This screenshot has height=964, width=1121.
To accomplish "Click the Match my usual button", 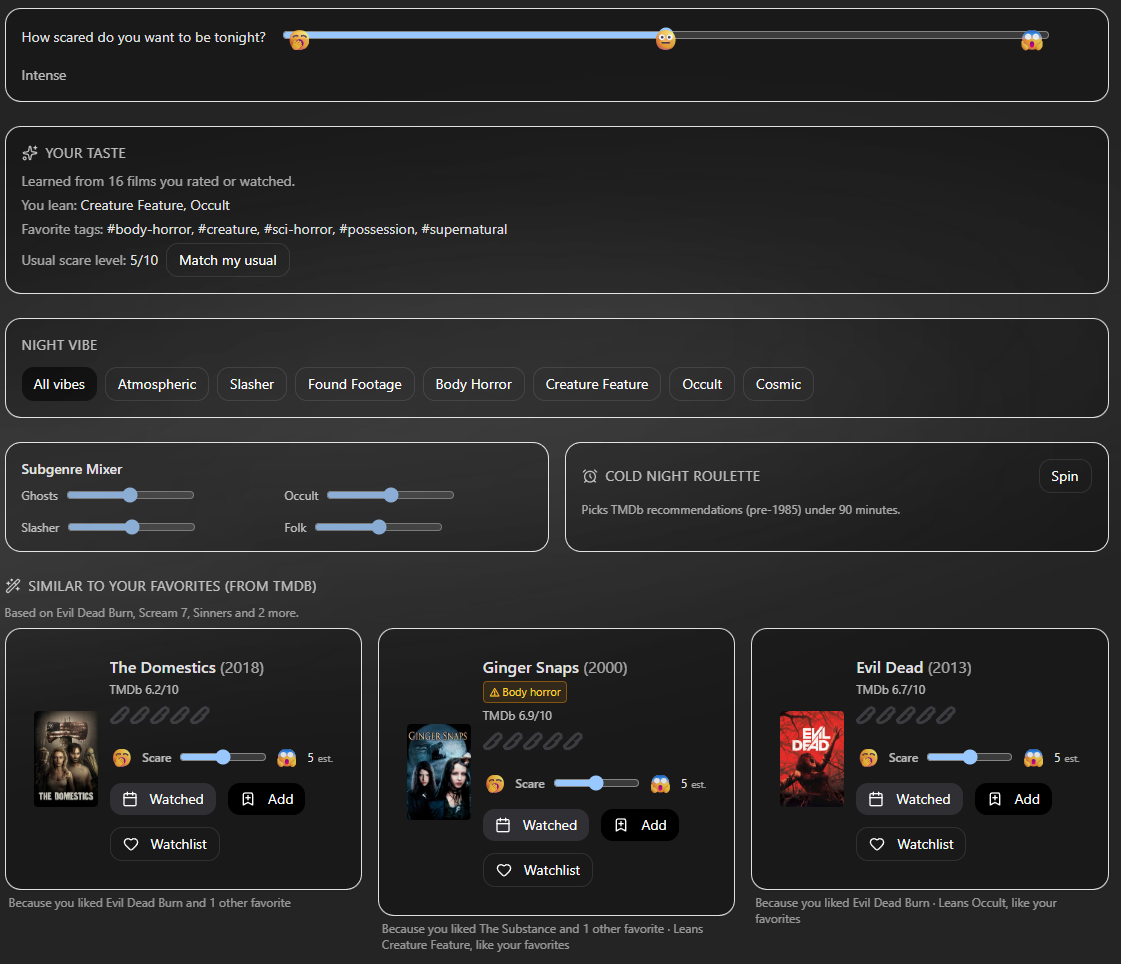I will click(x=228, y=260).
